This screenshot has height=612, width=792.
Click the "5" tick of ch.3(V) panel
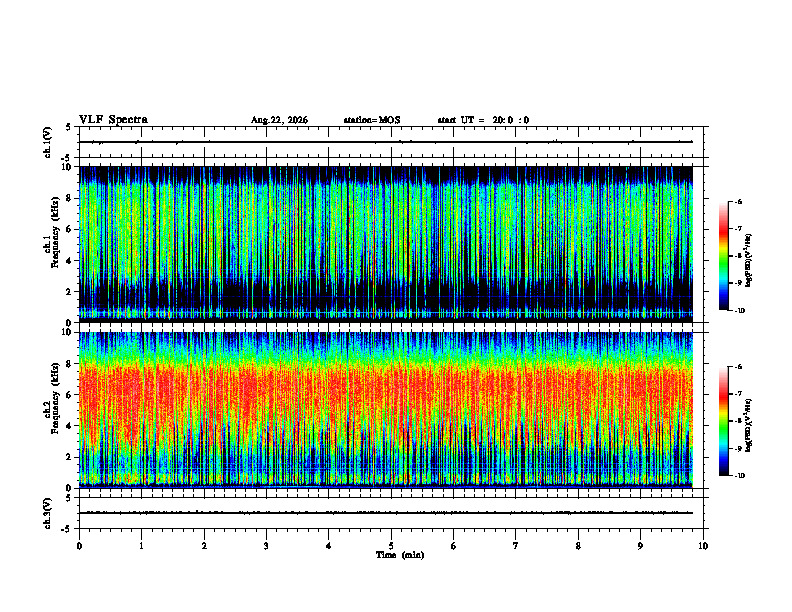coord(69,498)
